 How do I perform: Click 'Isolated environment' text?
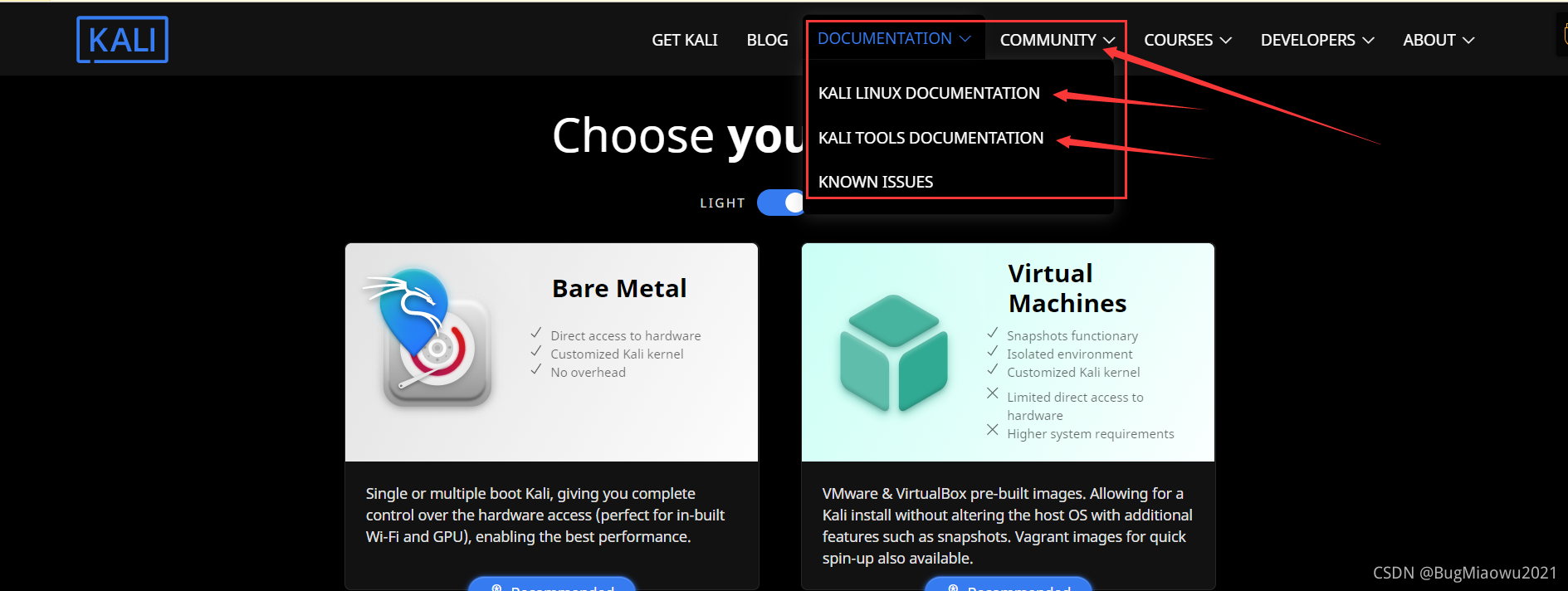[1069, 354]
